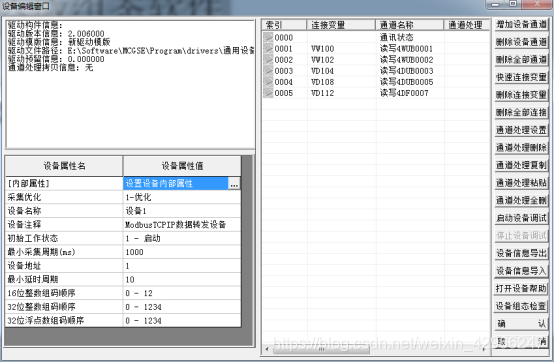Click the horizontal scrollbar left arrow
This screenshot has width=554, height=362.
(267, 349)
